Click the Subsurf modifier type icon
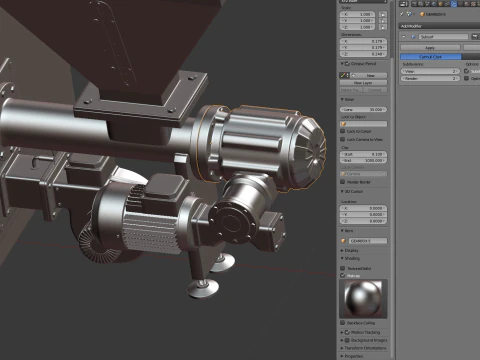The height and width of the screenshot is (360, 480). tap(413, 37)
